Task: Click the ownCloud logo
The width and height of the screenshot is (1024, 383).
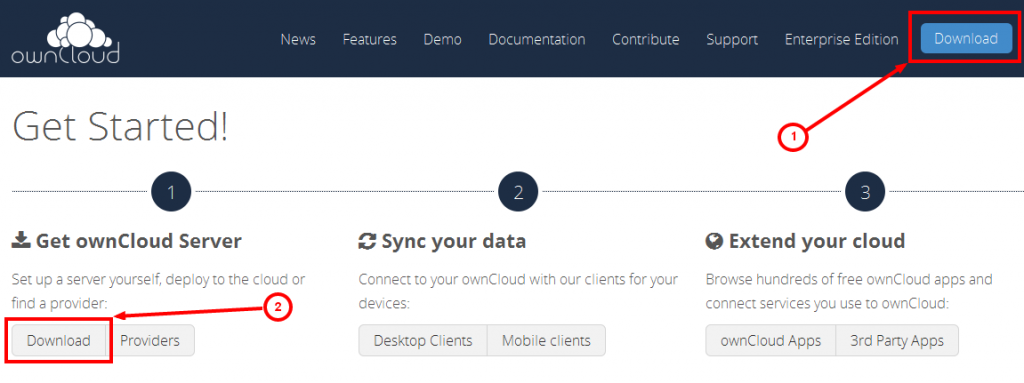Action: tap(65, 39)
